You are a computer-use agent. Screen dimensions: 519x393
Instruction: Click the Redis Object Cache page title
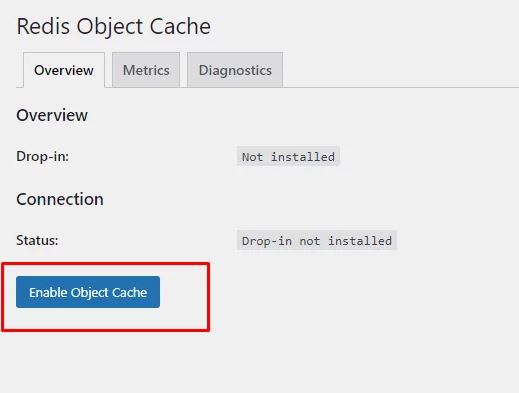(114, 27)
